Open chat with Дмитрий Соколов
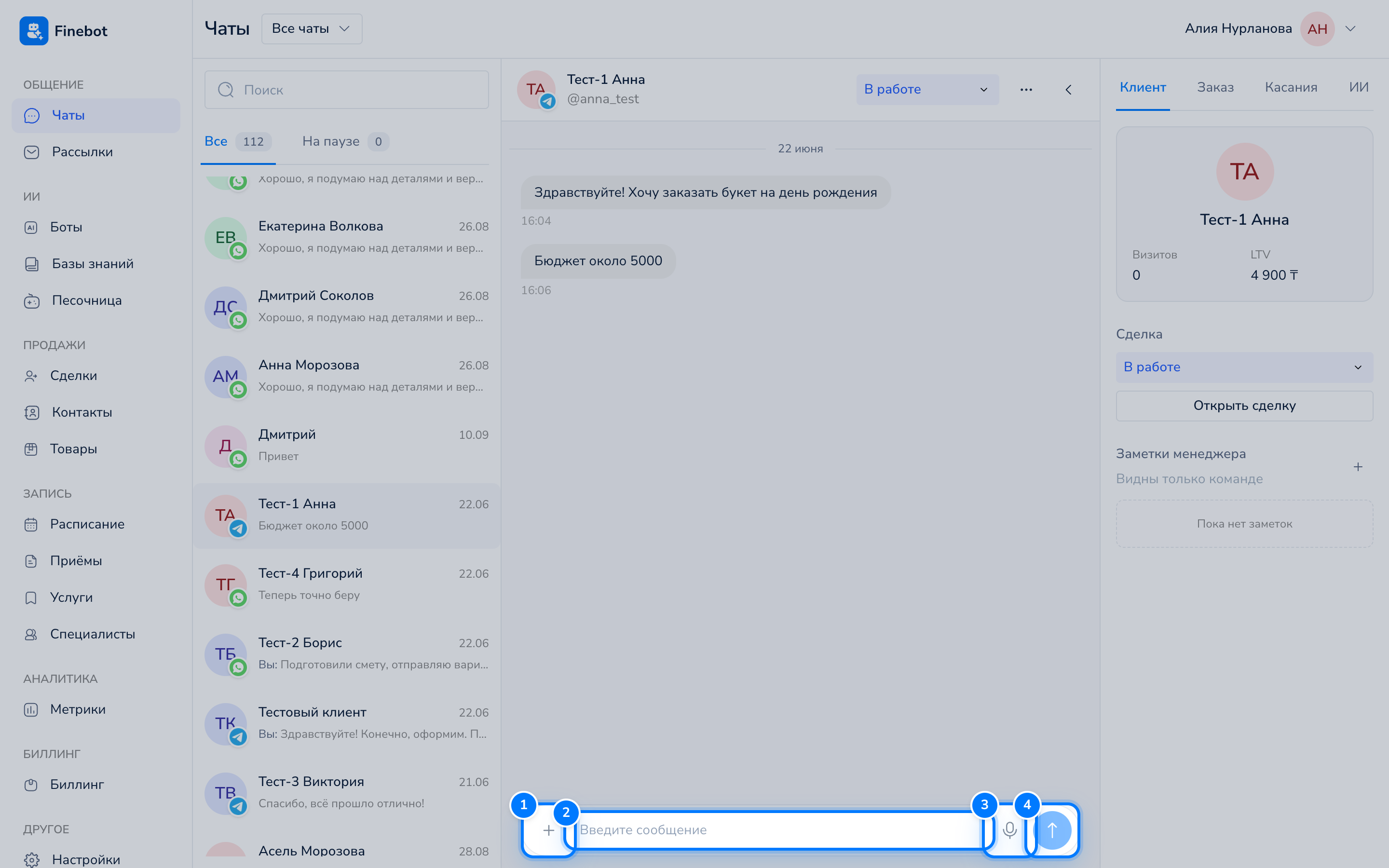Viewport: 1389px width, 868px height. click(x=347, y=307)
